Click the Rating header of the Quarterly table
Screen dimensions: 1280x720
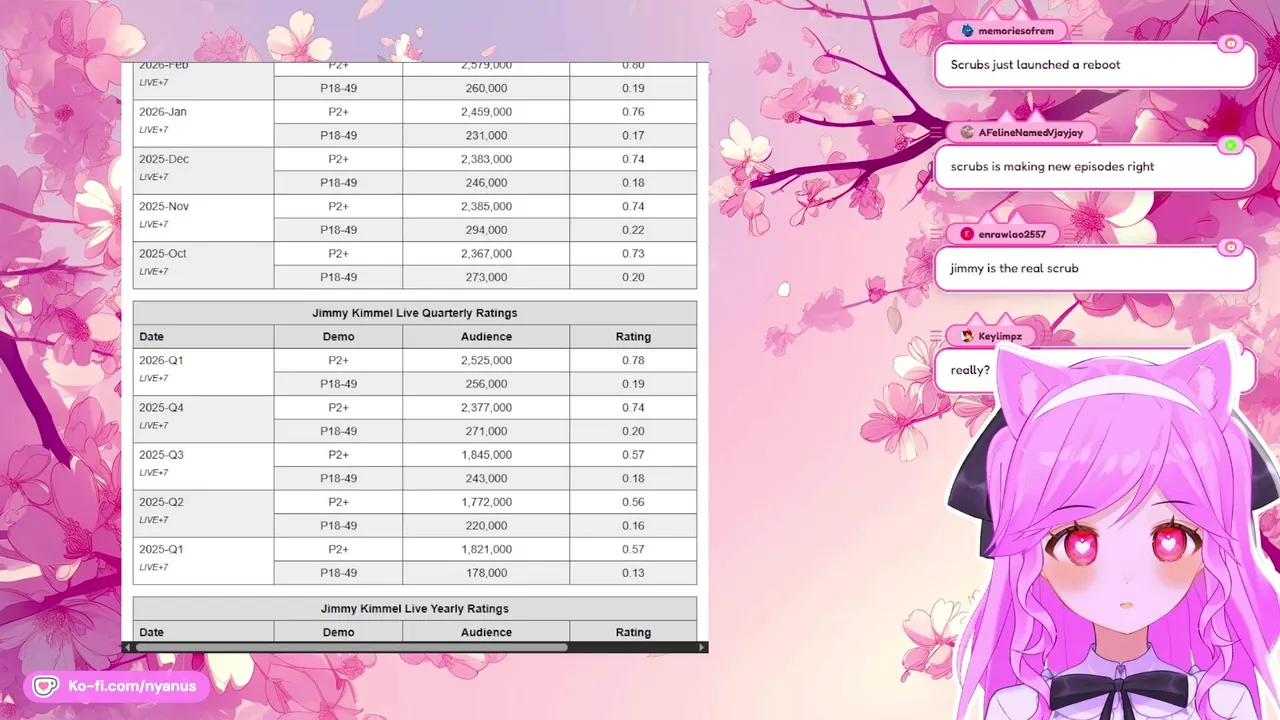click(x=633, y=337)
